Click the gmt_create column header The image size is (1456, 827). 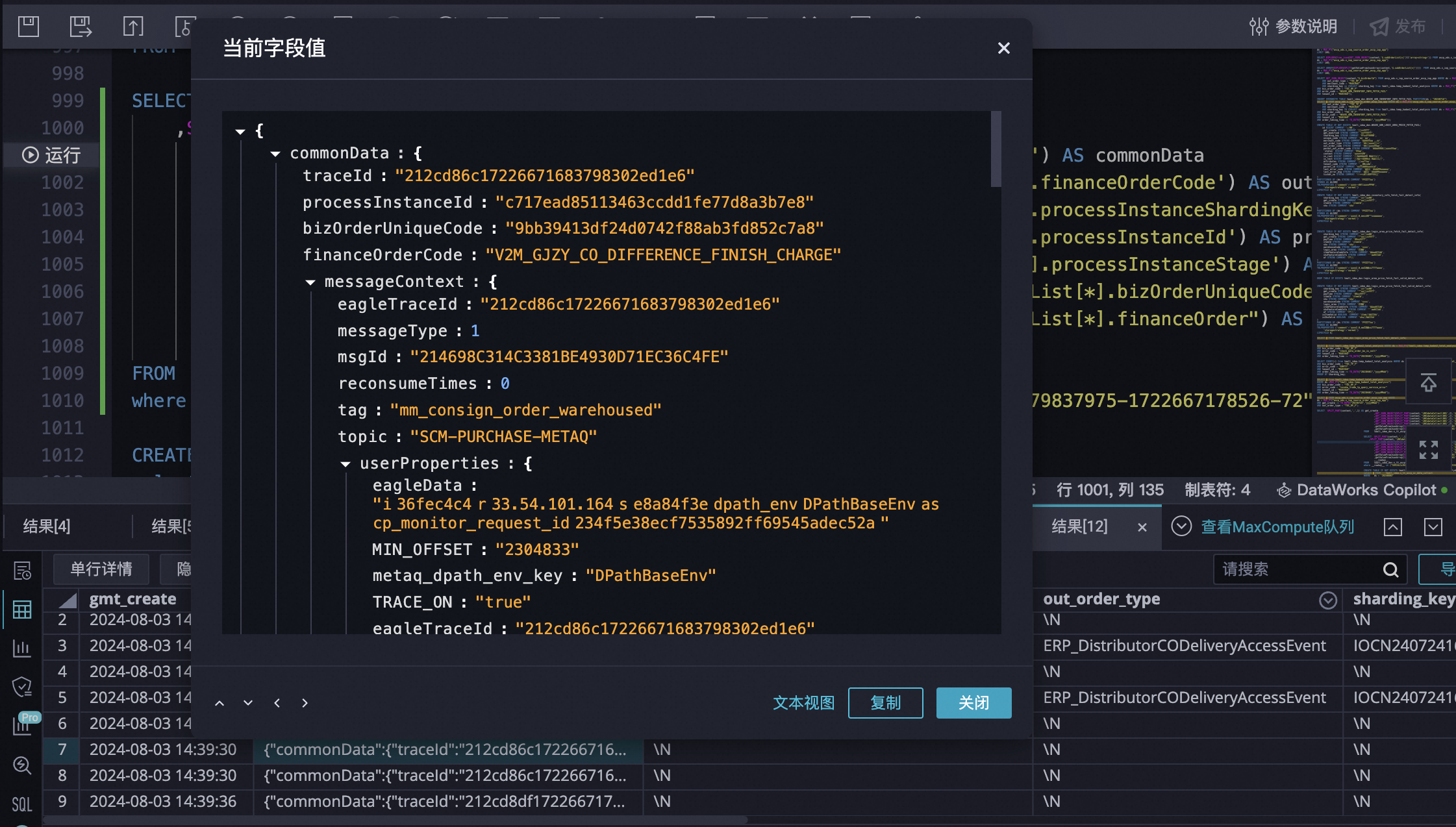point(133,599)
